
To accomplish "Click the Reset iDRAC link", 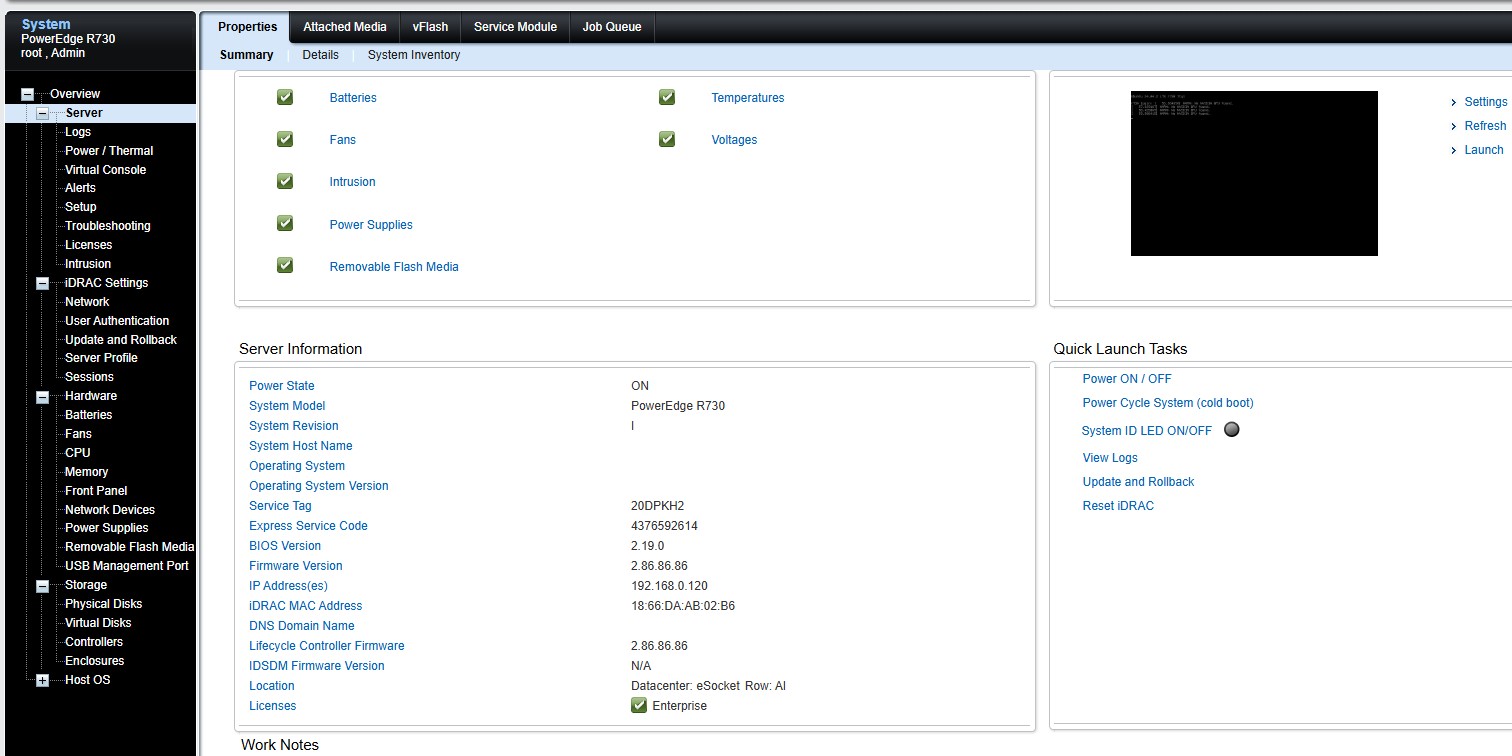I will (1117, 506).
